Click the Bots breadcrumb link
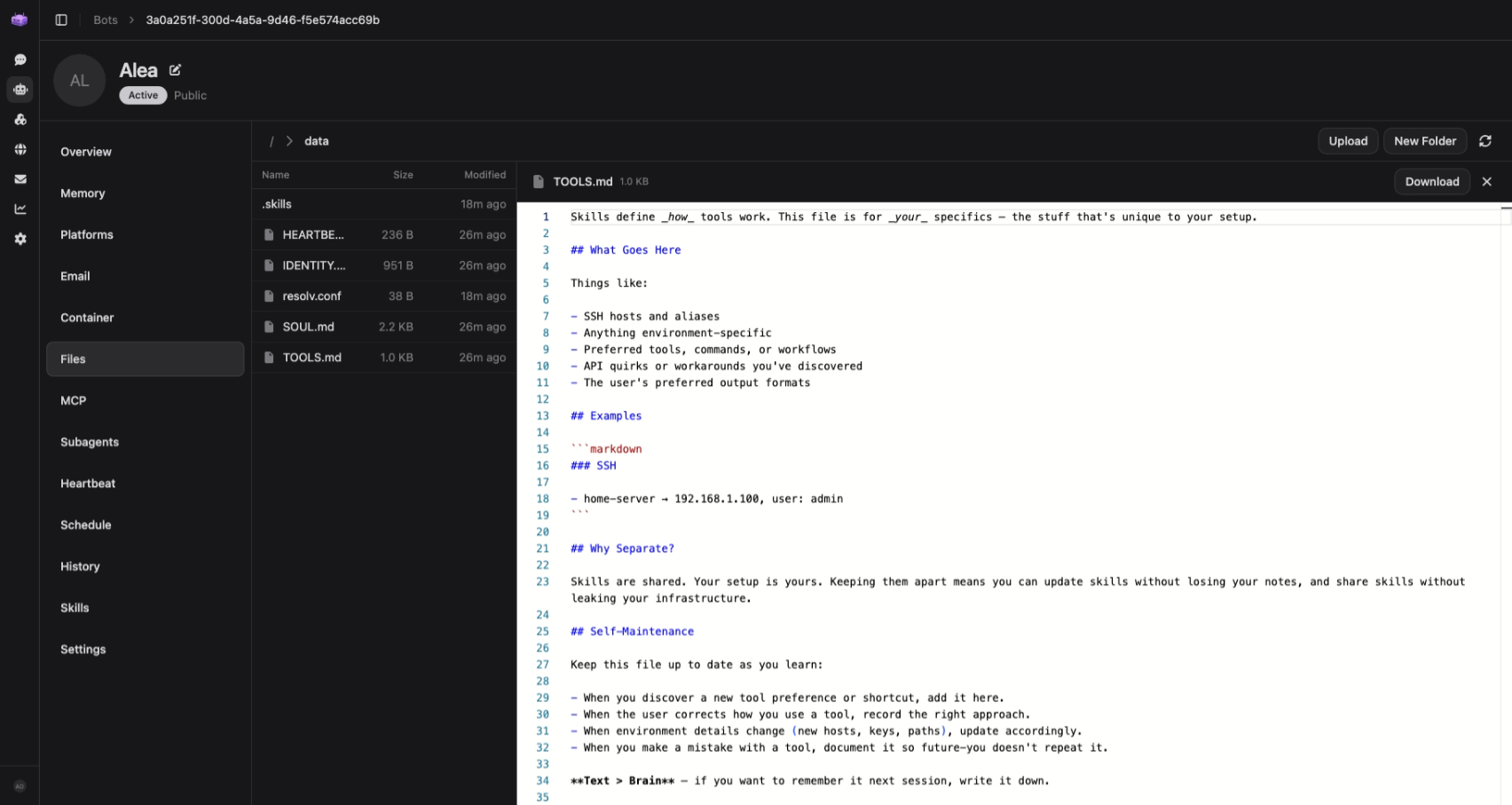 (106, 20)
